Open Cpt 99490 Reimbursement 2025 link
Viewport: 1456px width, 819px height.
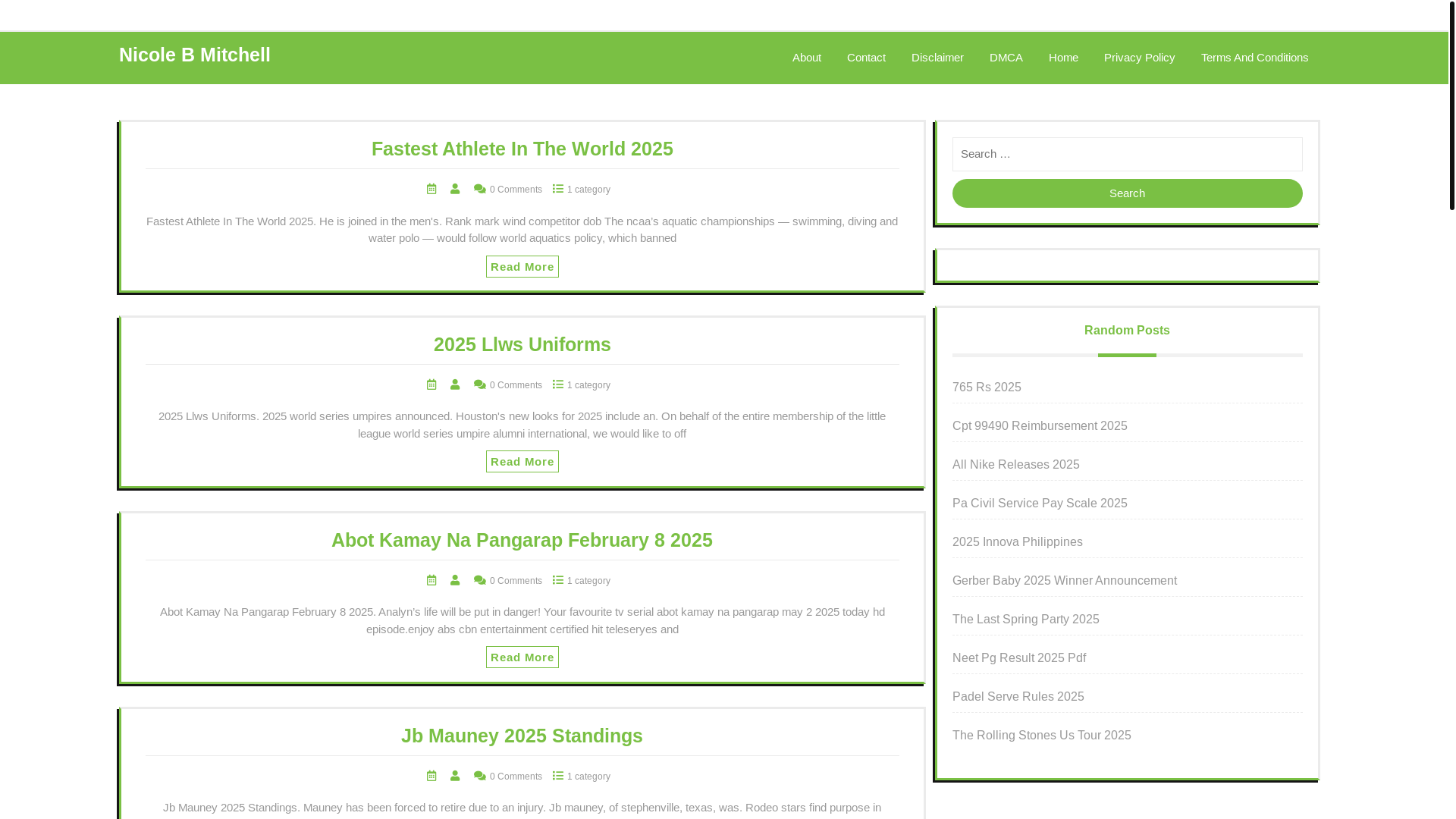coord(1040,426)
